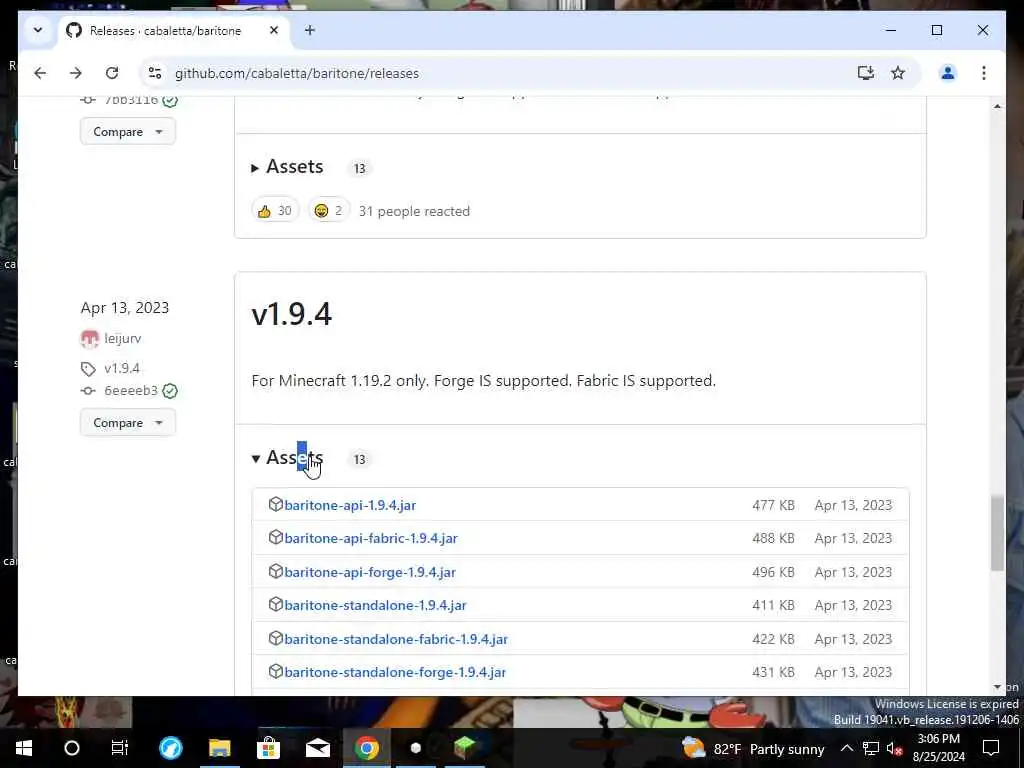Click package icon beside baritone-standalone-fabric-1.9.4.jar
This screenshot has width=1024, height=768.
[x=276, y=638]
